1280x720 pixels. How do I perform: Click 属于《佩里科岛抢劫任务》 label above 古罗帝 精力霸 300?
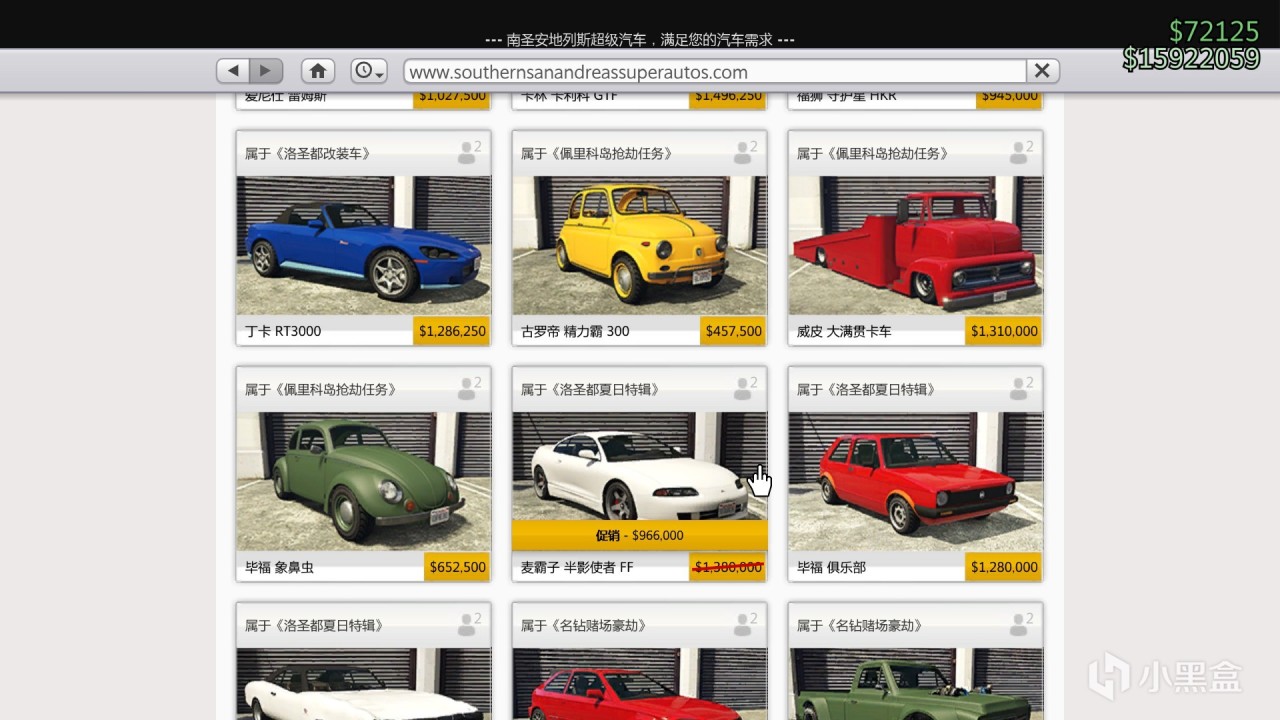[597, 153]
